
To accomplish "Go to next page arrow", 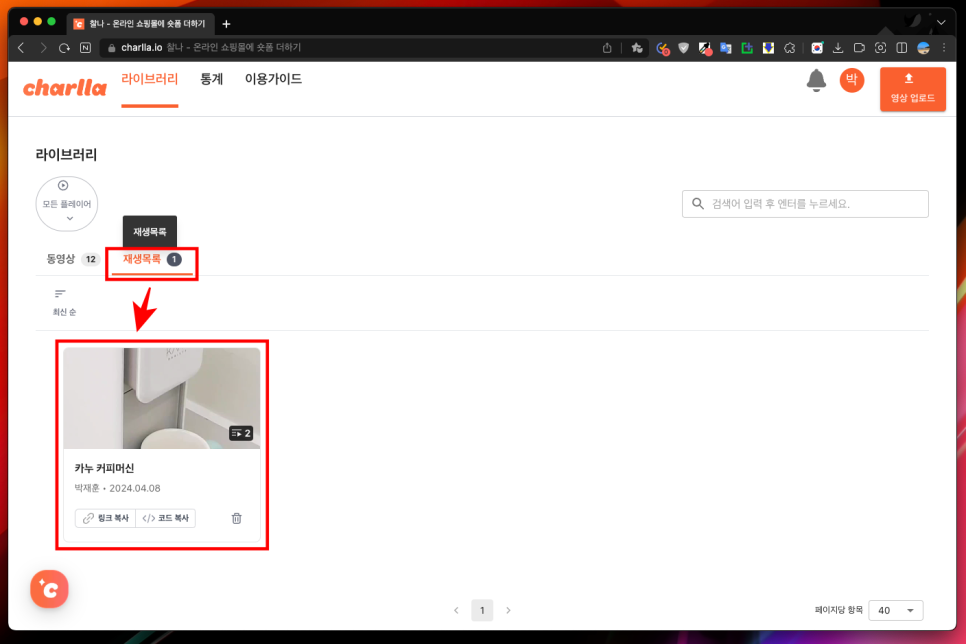I will (x=508, y=610).
